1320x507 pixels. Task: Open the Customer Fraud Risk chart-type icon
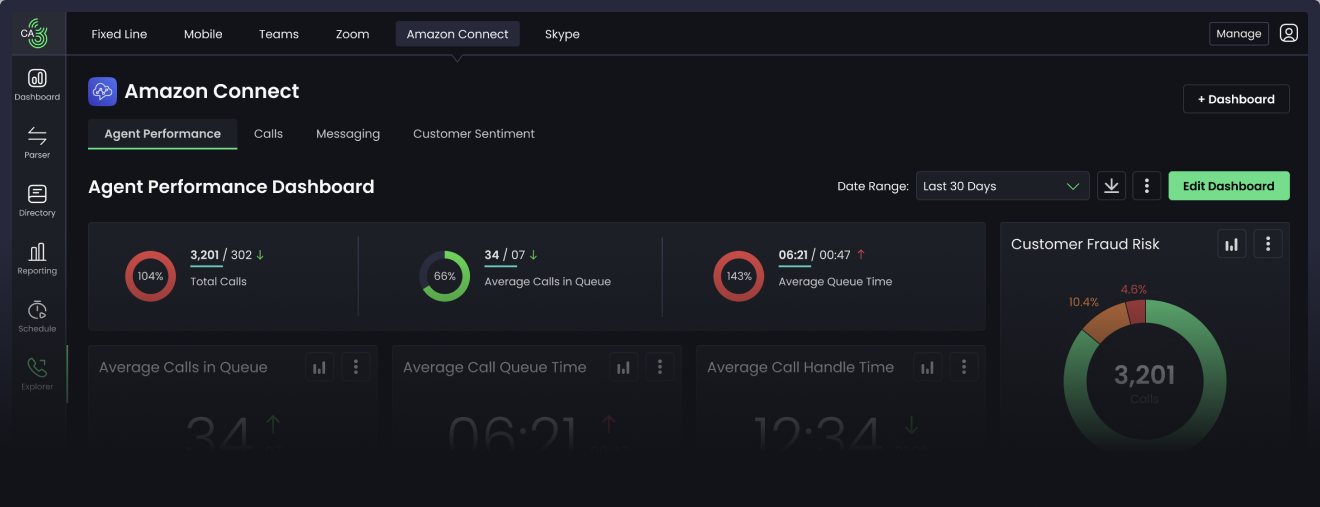point(1232,244)
